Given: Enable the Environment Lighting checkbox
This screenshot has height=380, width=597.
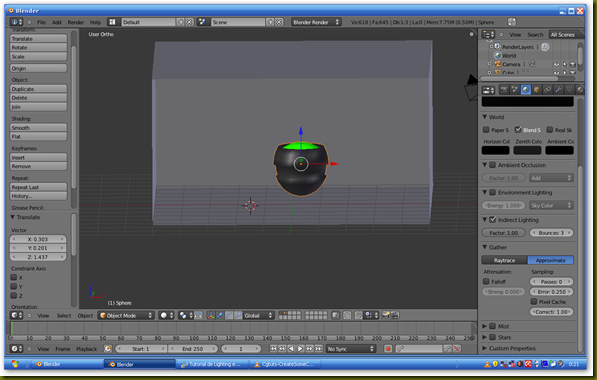Looking at the screenshot, I should point(492,192).
